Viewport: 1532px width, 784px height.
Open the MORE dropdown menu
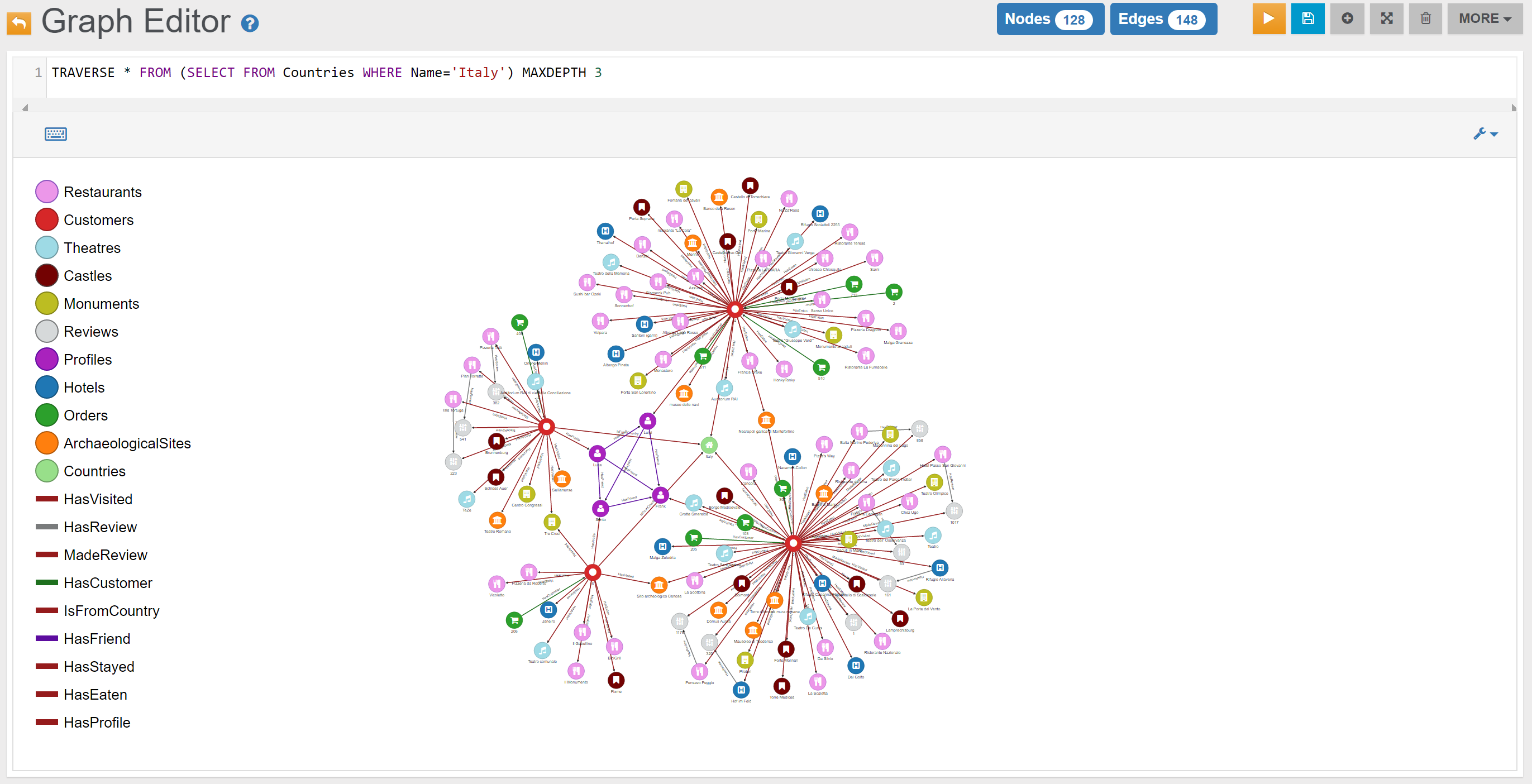(x=1485, y=19)
